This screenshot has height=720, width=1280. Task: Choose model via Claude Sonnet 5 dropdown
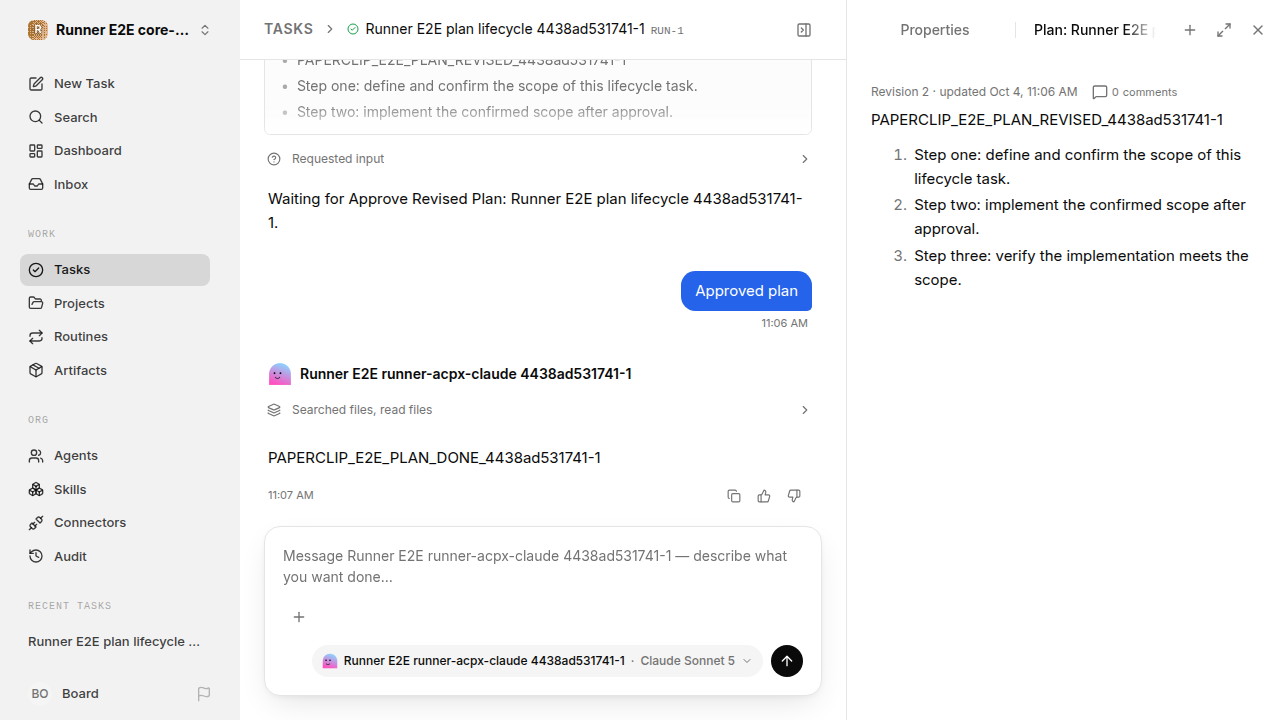coord(695,661)
